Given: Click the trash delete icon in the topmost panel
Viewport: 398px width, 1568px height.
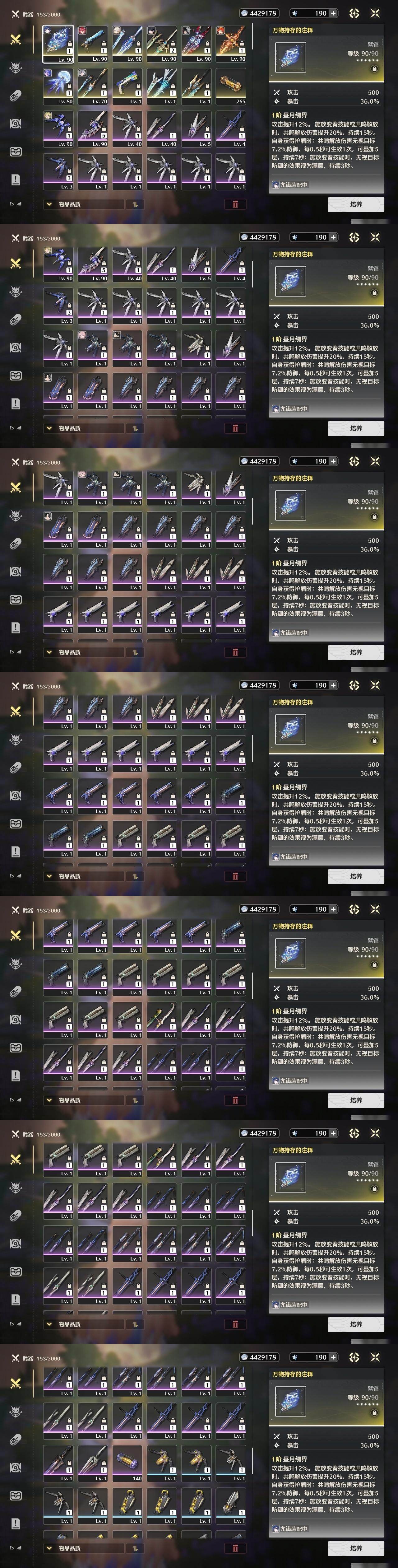Looking at the screenshot, I should tap(235, 204).
